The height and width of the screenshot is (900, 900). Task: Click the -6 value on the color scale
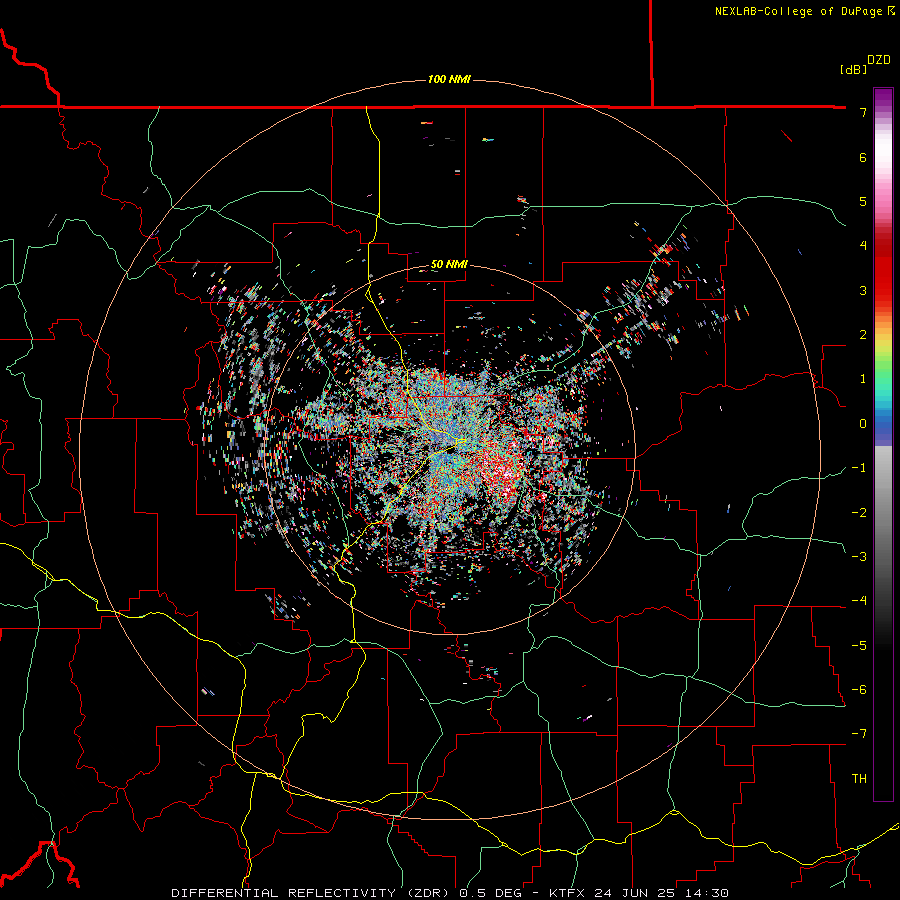point(859,689)
